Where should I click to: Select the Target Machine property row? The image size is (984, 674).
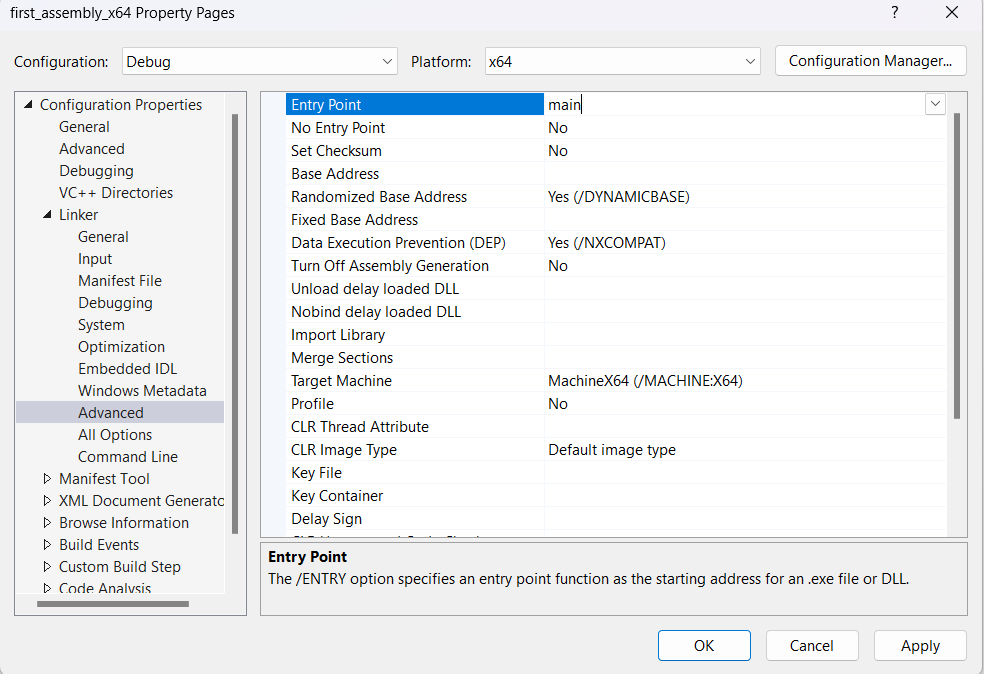341,381
